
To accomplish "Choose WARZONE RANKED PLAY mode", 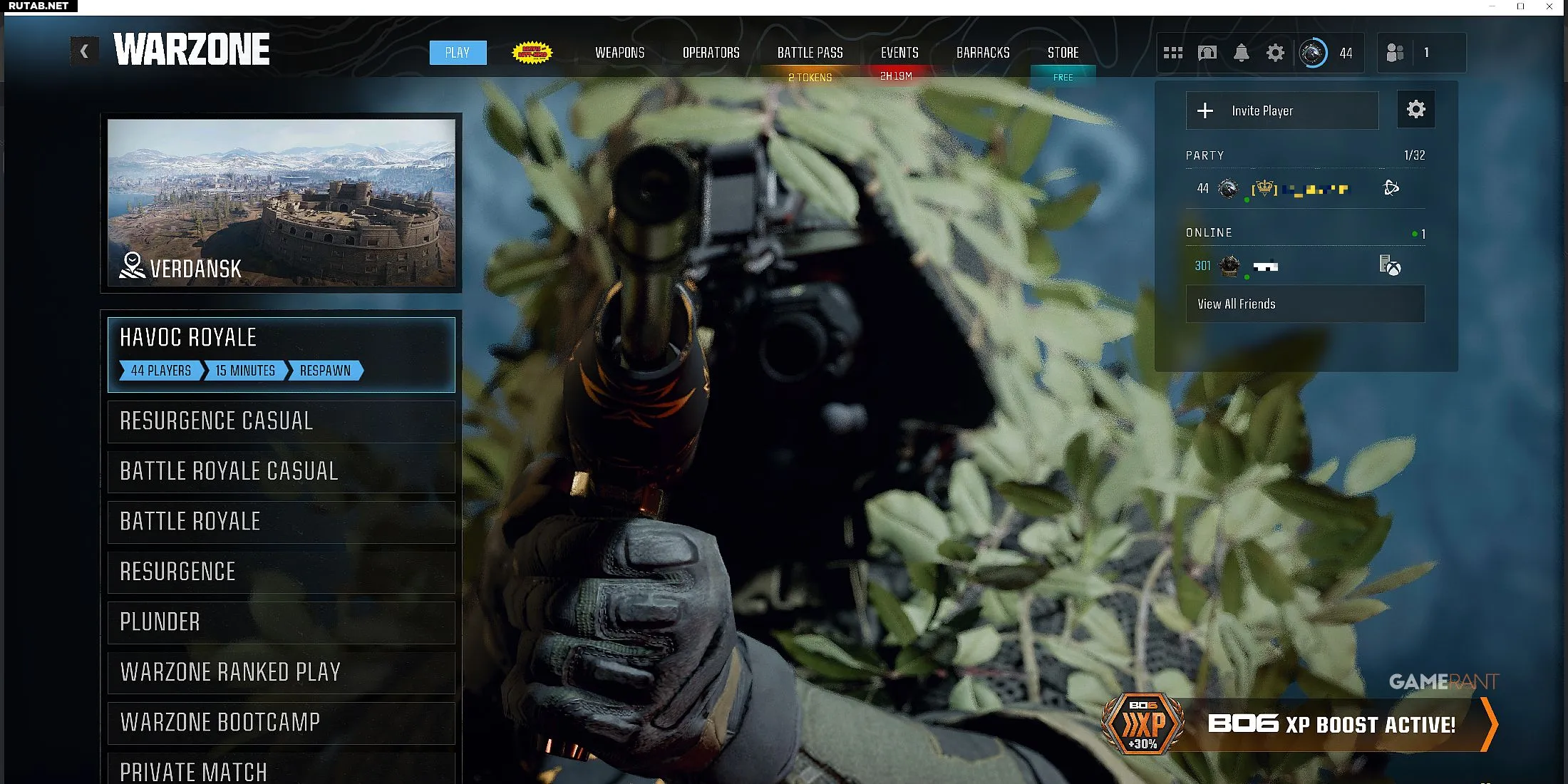I will click(x=282, y=672).
